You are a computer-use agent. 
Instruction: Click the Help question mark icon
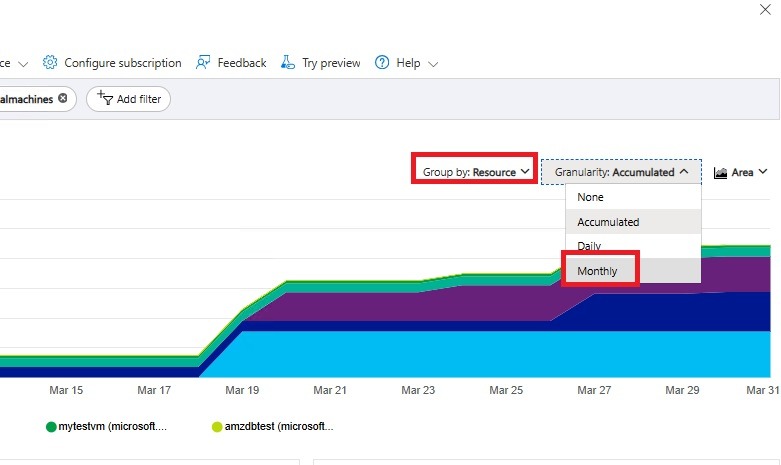(382, 63)
